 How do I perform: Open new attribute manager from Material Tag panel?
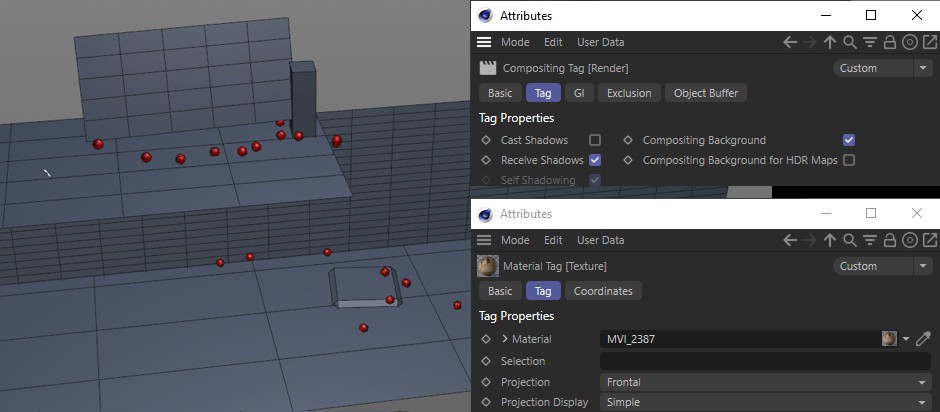[x=929, y=240]
